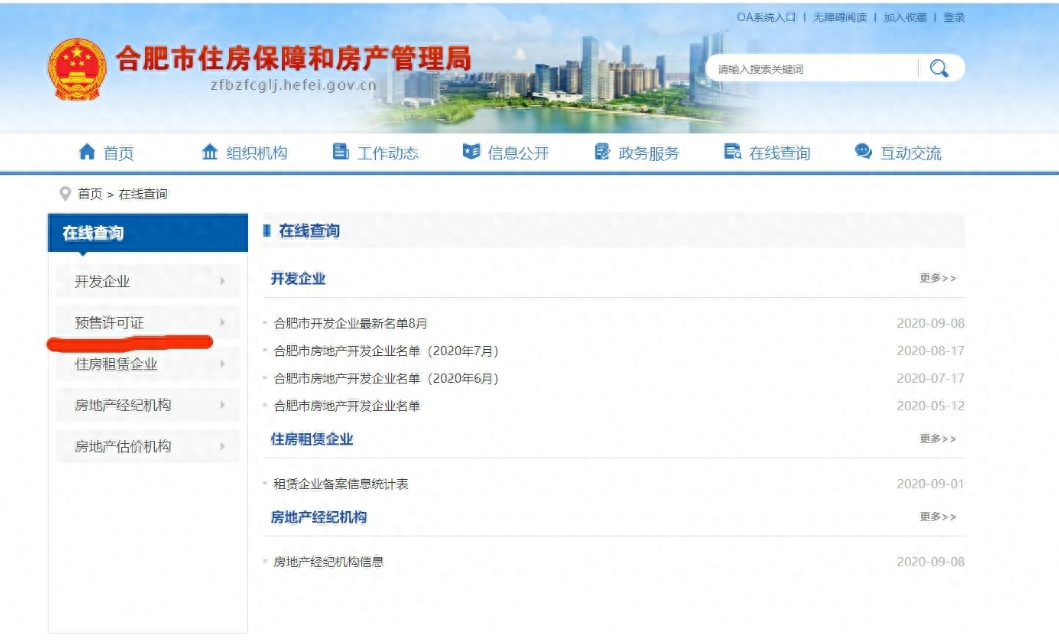The height and width of the screenshot is (640, 1059).
Task: Expand the 开发企业 sidebar arrow
Action: 222,282
